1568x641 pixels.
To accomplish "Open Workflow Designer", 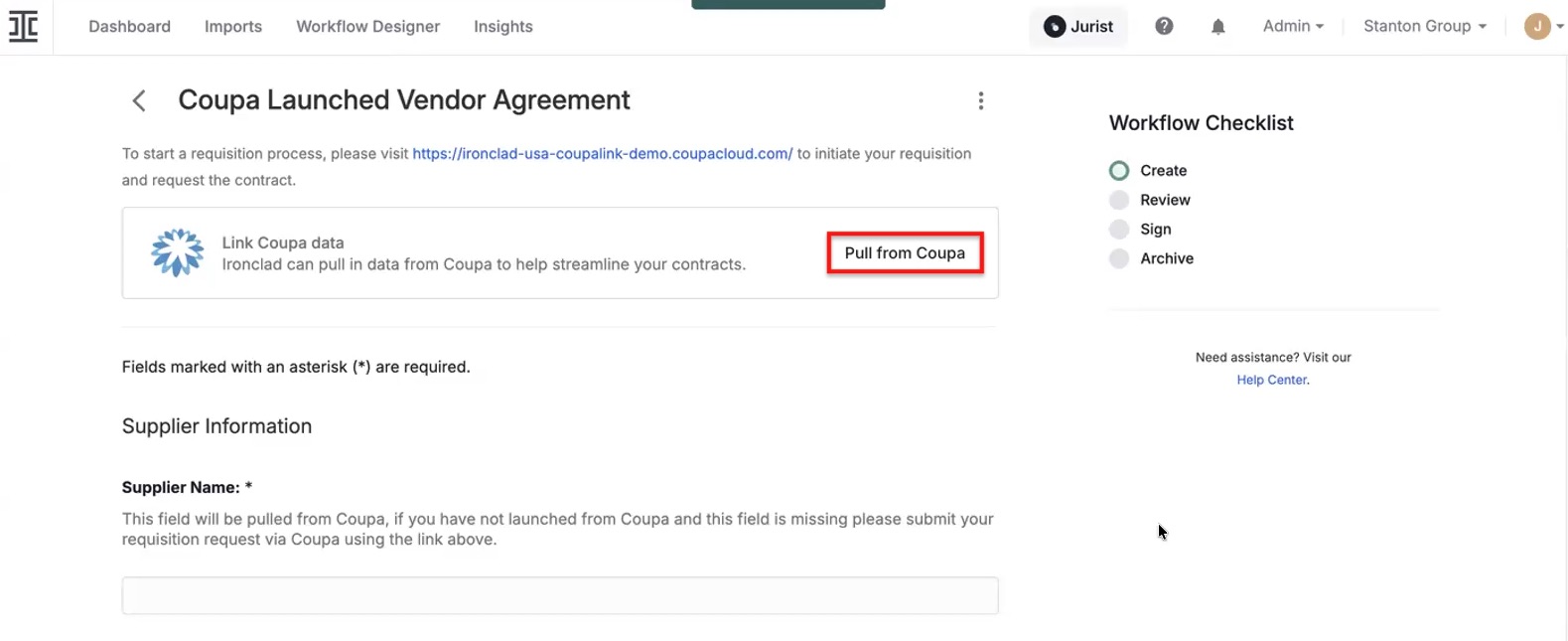I will click(x=367, y=27).
